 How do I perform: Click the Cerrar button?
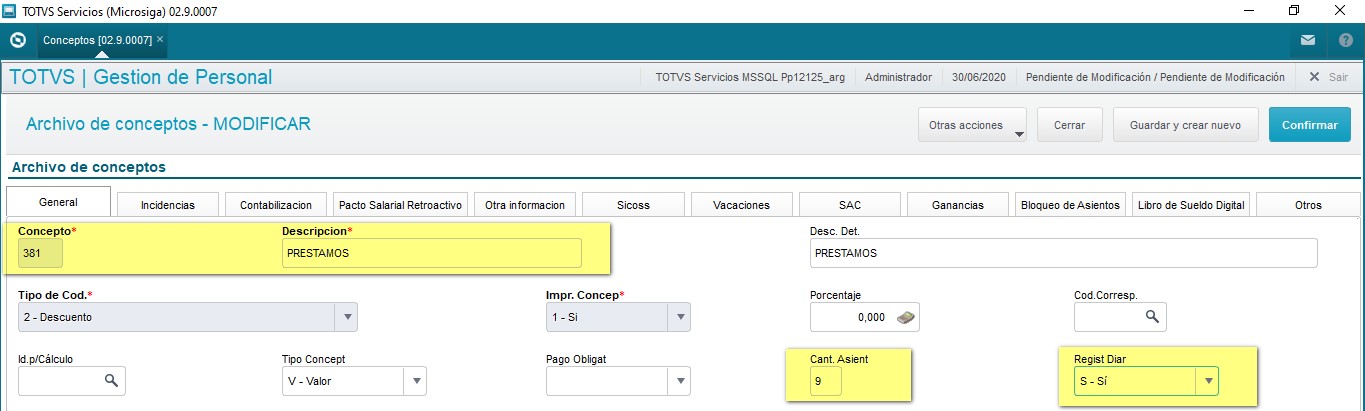click(x=1069, y=125)
